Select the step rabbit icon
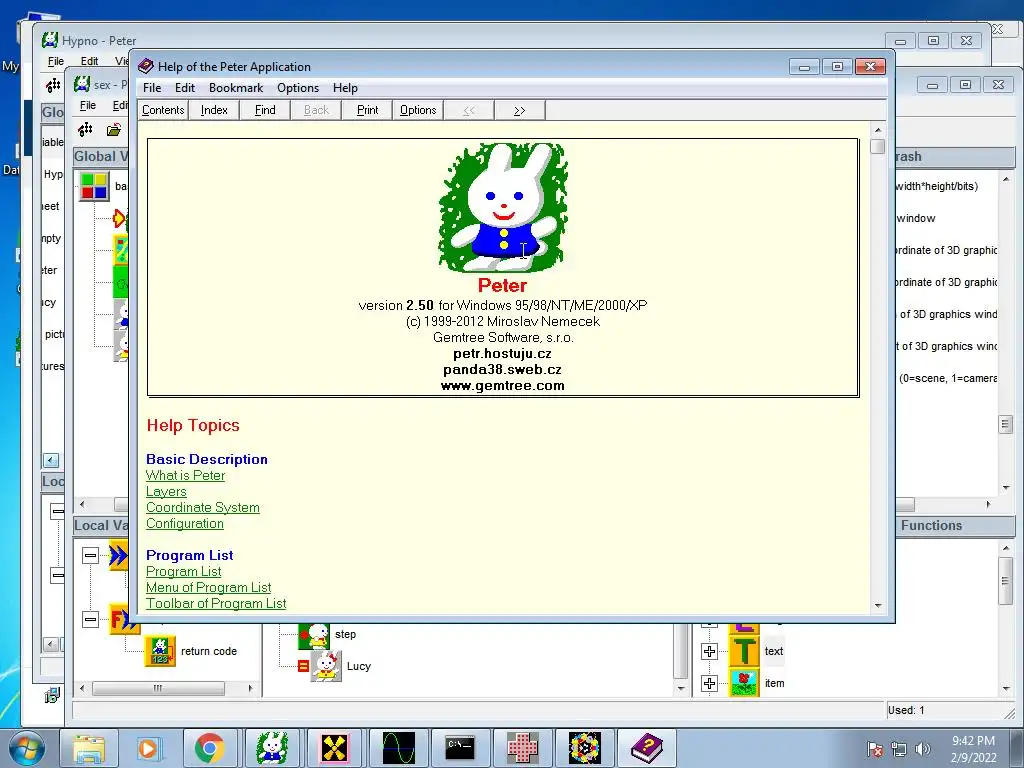The image size is (1024, 768). click(315, 635)
